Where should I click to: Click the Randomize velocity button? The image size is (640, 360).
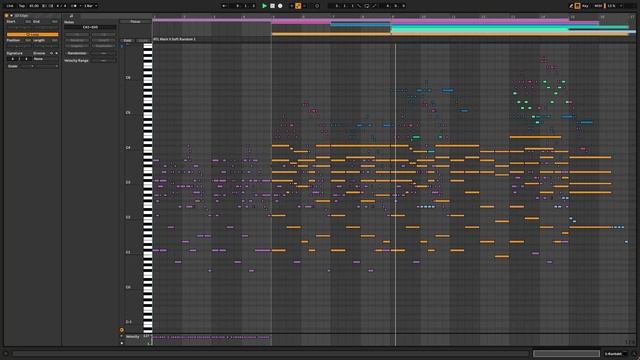tap(77, 53)
